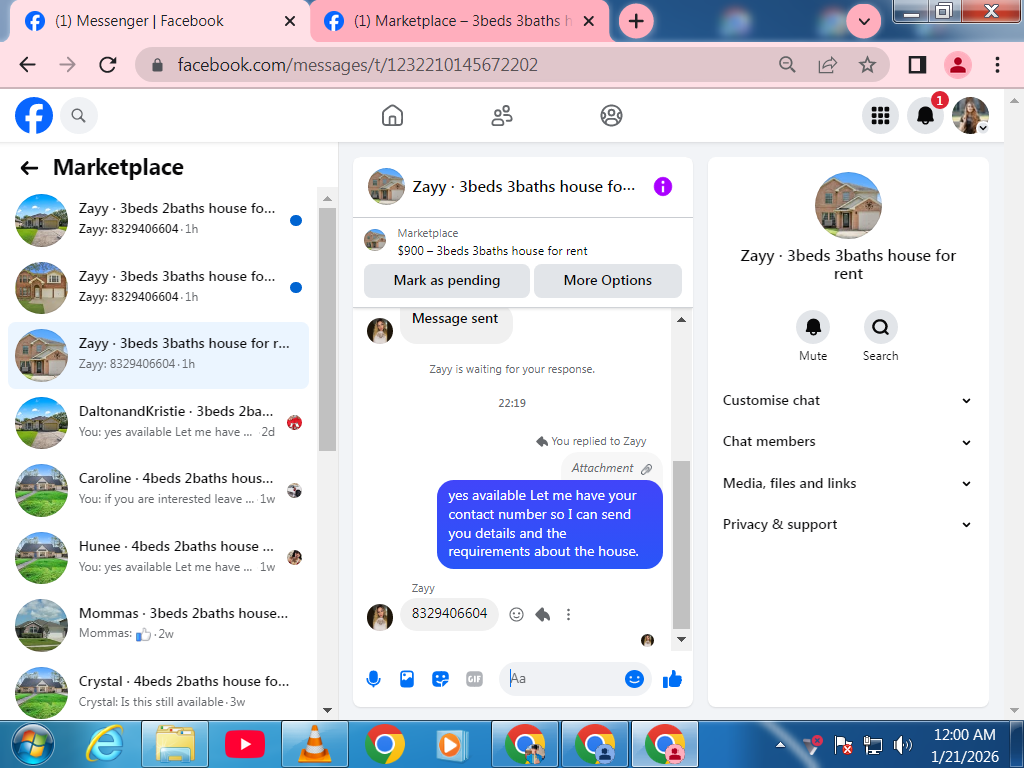Screen dimensions: 1024x768
Task: Open YouTube shortcut in taskbar
Action: [x=245, y=744]
